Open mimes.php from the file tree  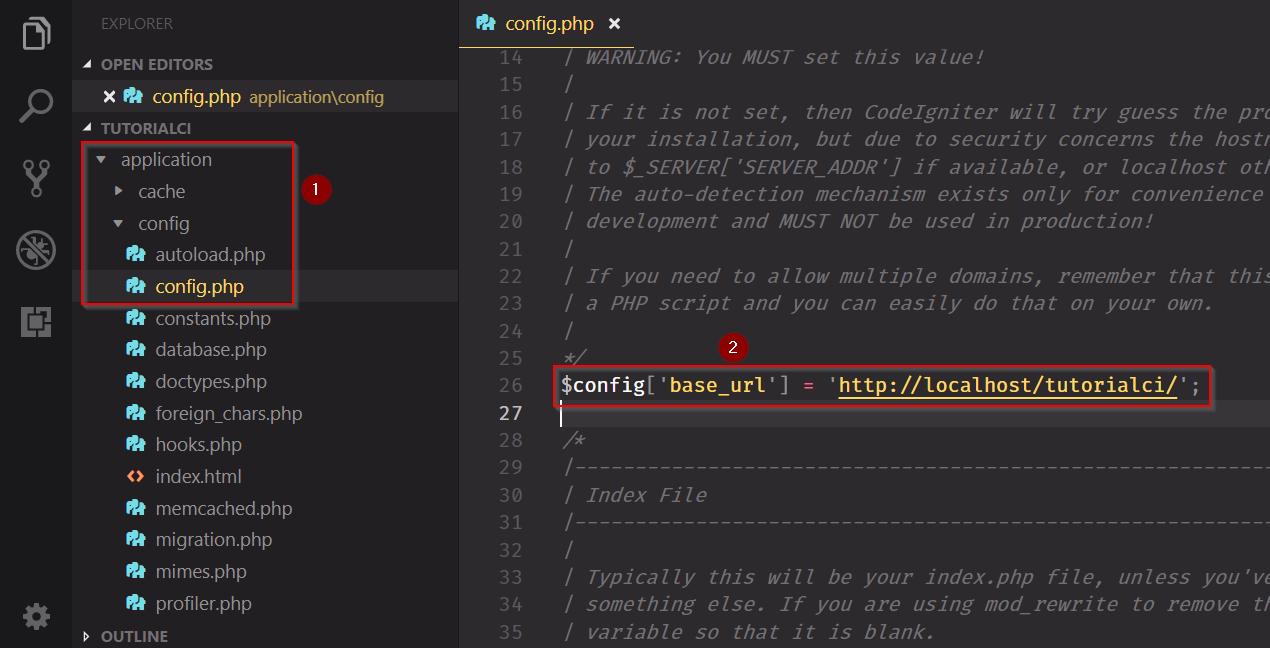[x=201, y=572]
